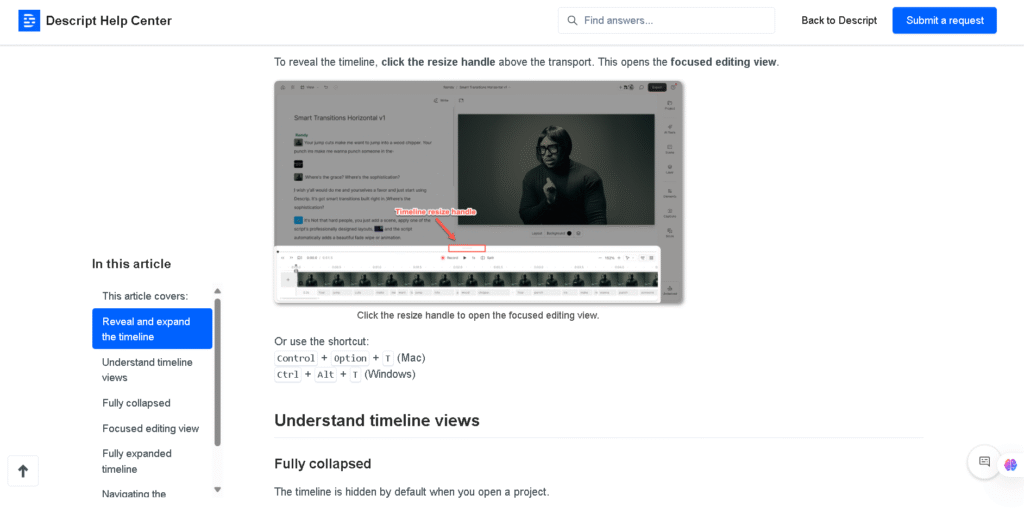1024x514 pixels.
Task: Click the bold 'focused editing view' text
Action: point(724,62)
